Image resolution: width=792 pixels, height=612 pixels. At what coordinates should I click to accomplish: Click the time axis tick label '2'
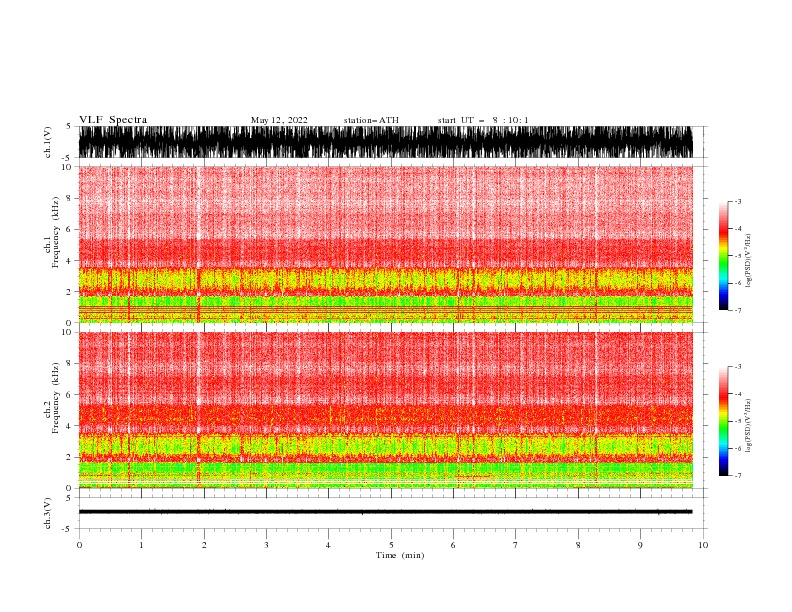204,545
